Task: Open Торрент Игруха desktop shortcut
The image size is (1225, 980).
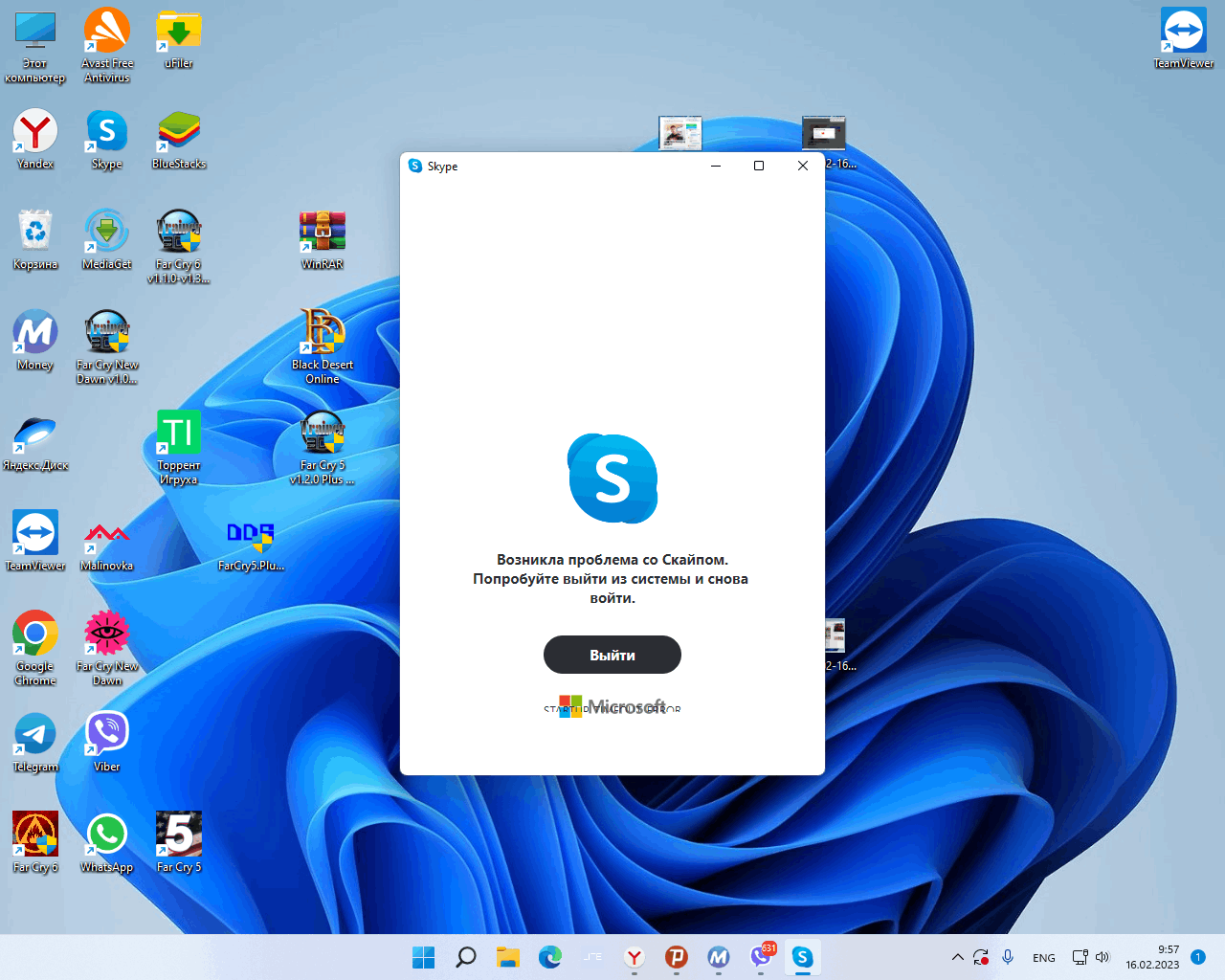Action: (x=179, y=448)
